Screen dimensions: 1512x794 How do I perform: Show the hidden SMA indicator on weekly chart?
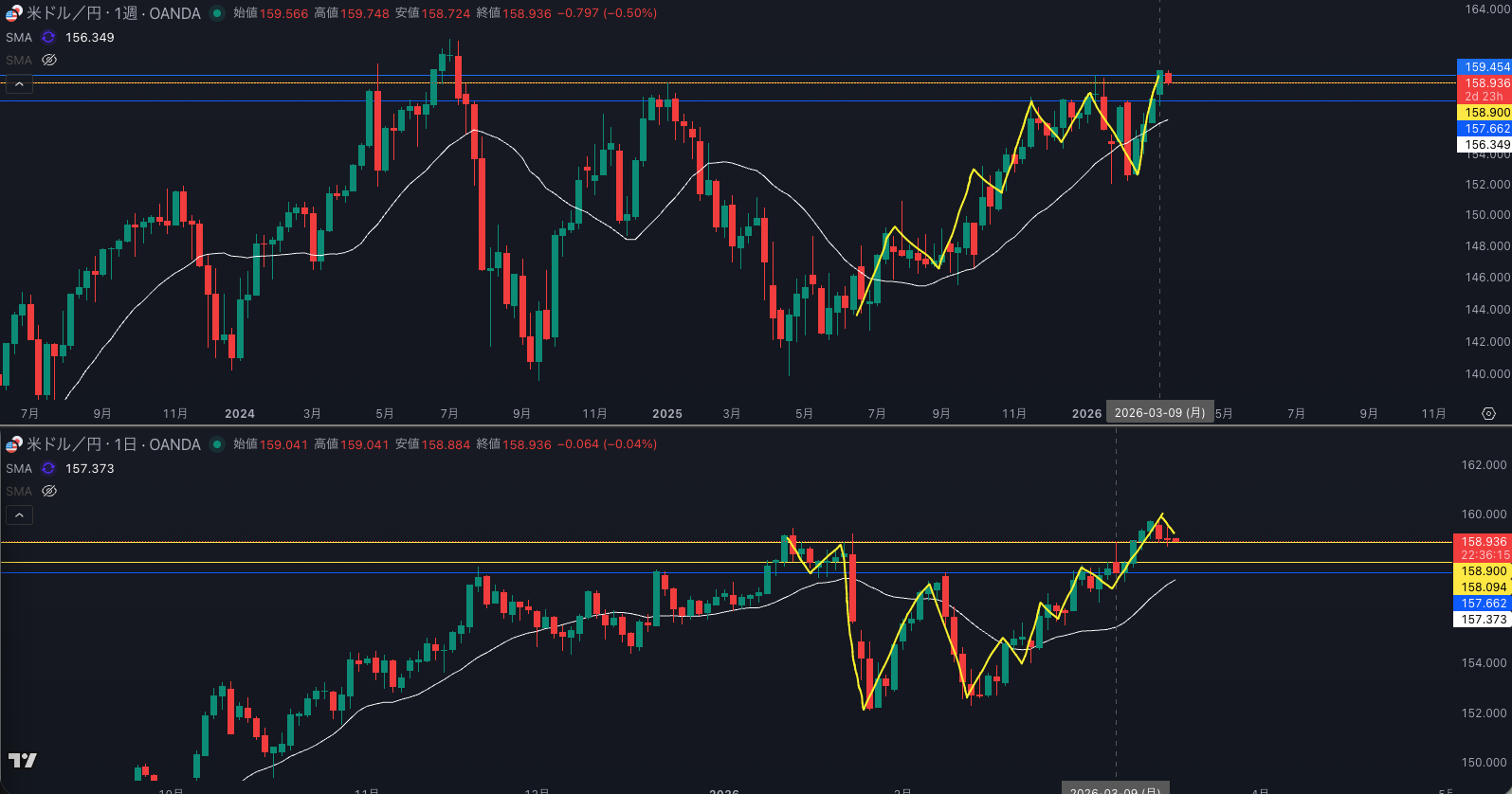click(49, 60)
